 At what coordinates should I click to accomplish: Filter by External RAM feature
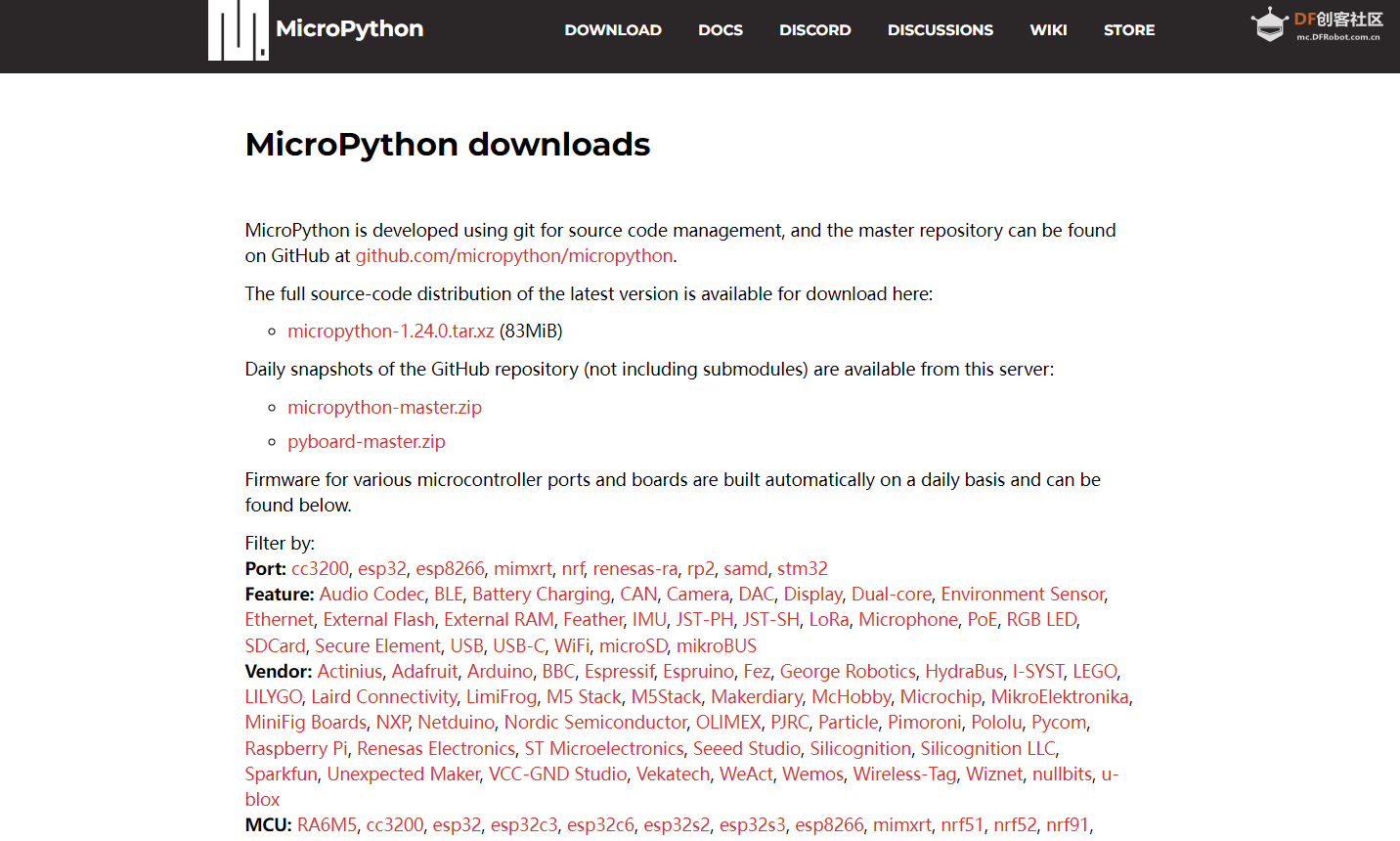tap(499, 620)
